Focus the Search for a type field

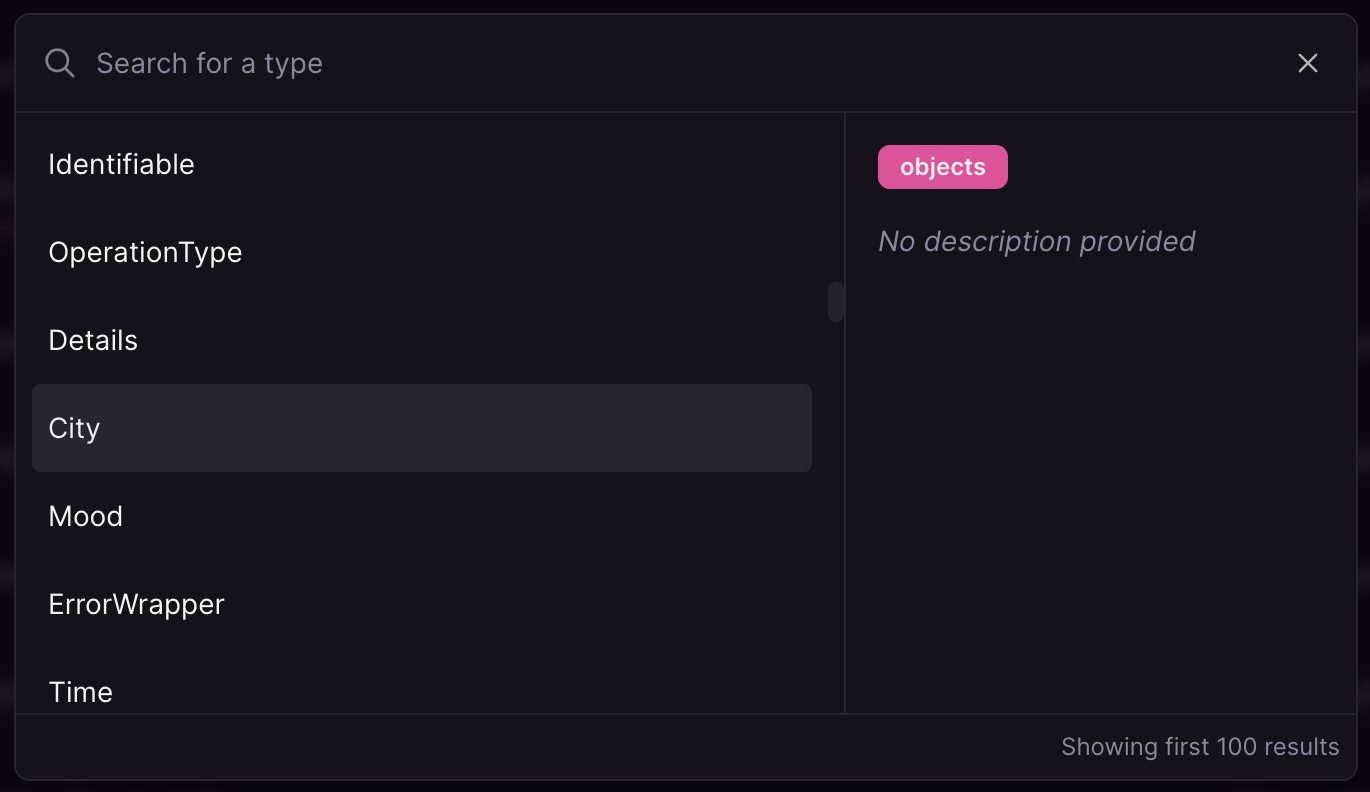tap(680, 63)
